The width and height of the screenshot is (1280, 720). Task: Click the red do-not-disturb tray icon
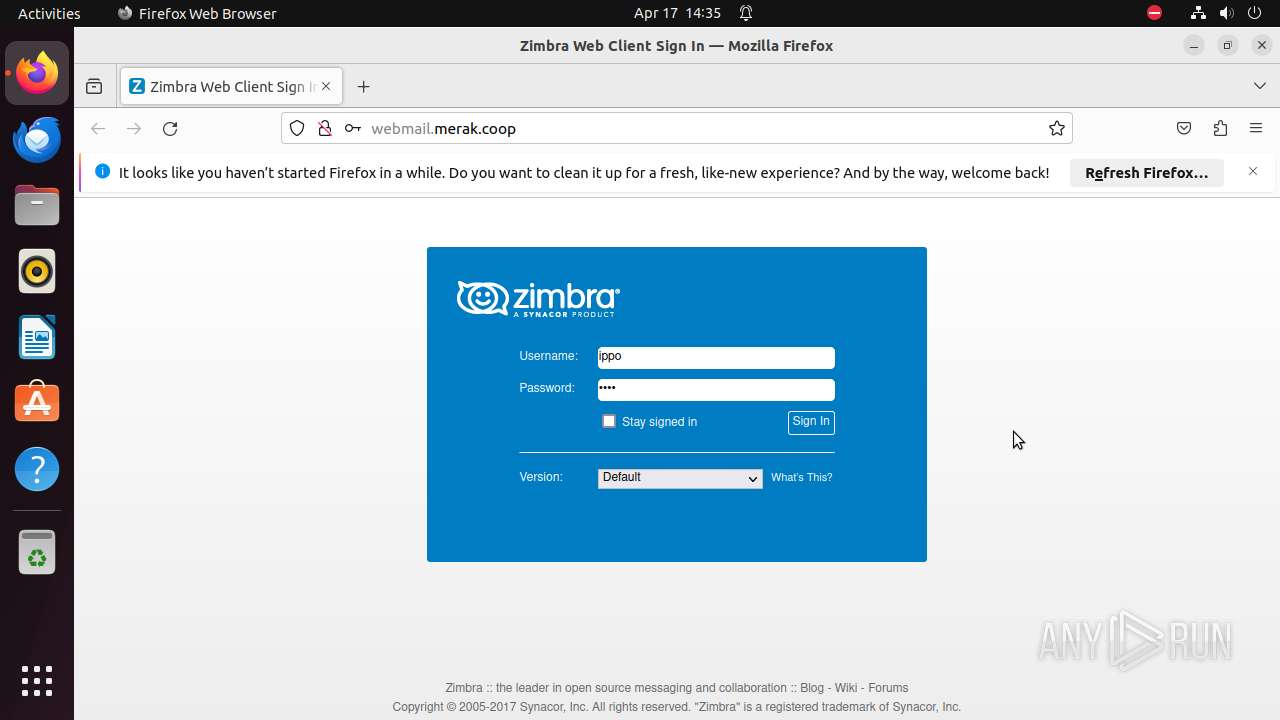pos(1154,13)
